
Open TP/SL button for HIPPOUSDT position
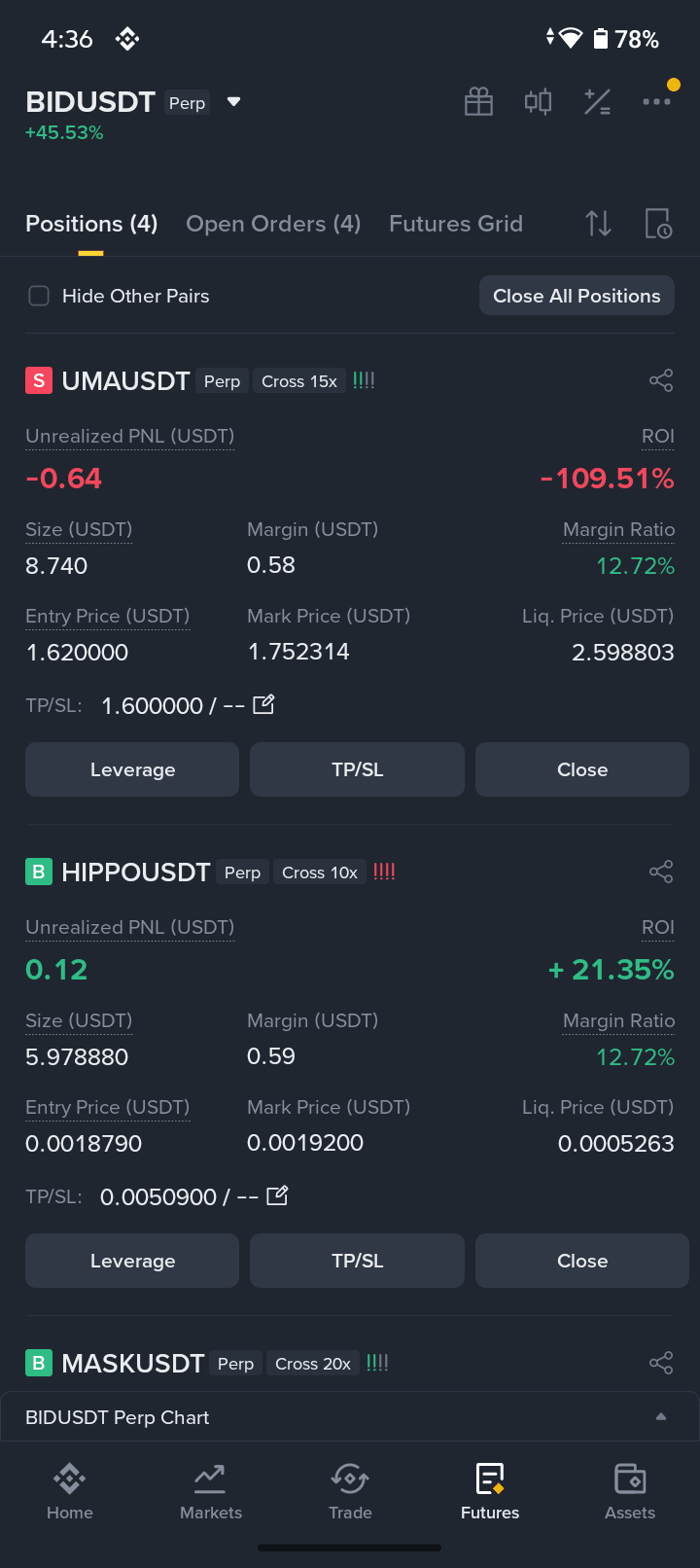coord(358,1261)
